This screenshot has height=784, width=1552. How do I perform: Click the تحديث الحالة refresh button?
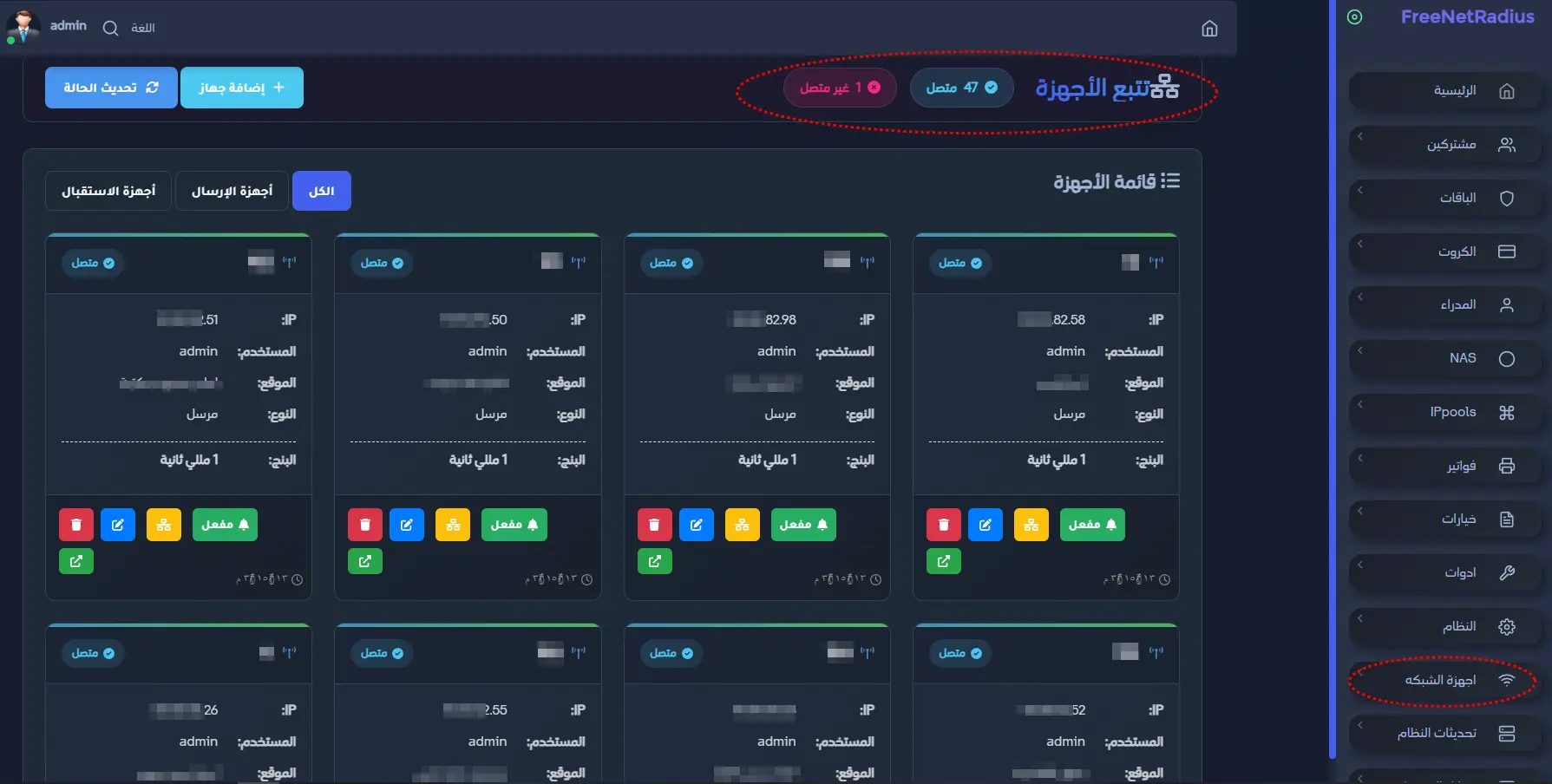pos(111,87)
